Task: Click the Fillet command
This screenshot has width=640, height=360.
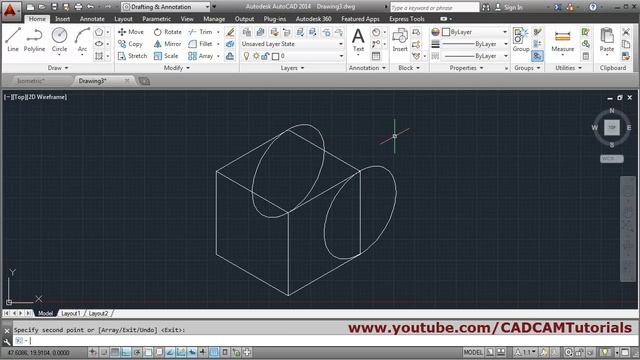Action: point(200,44)
